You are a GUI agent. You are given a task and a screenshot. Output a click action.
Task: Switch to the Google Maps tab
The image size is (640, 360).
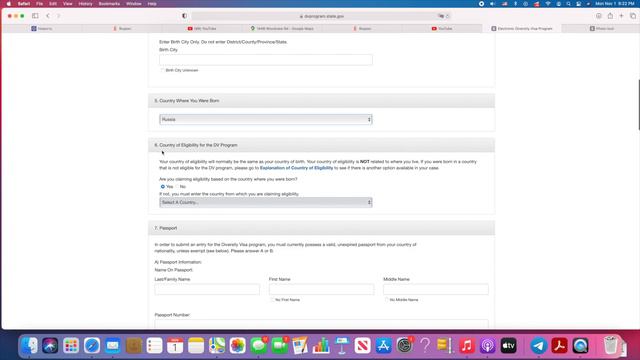(x=282, y=29)
